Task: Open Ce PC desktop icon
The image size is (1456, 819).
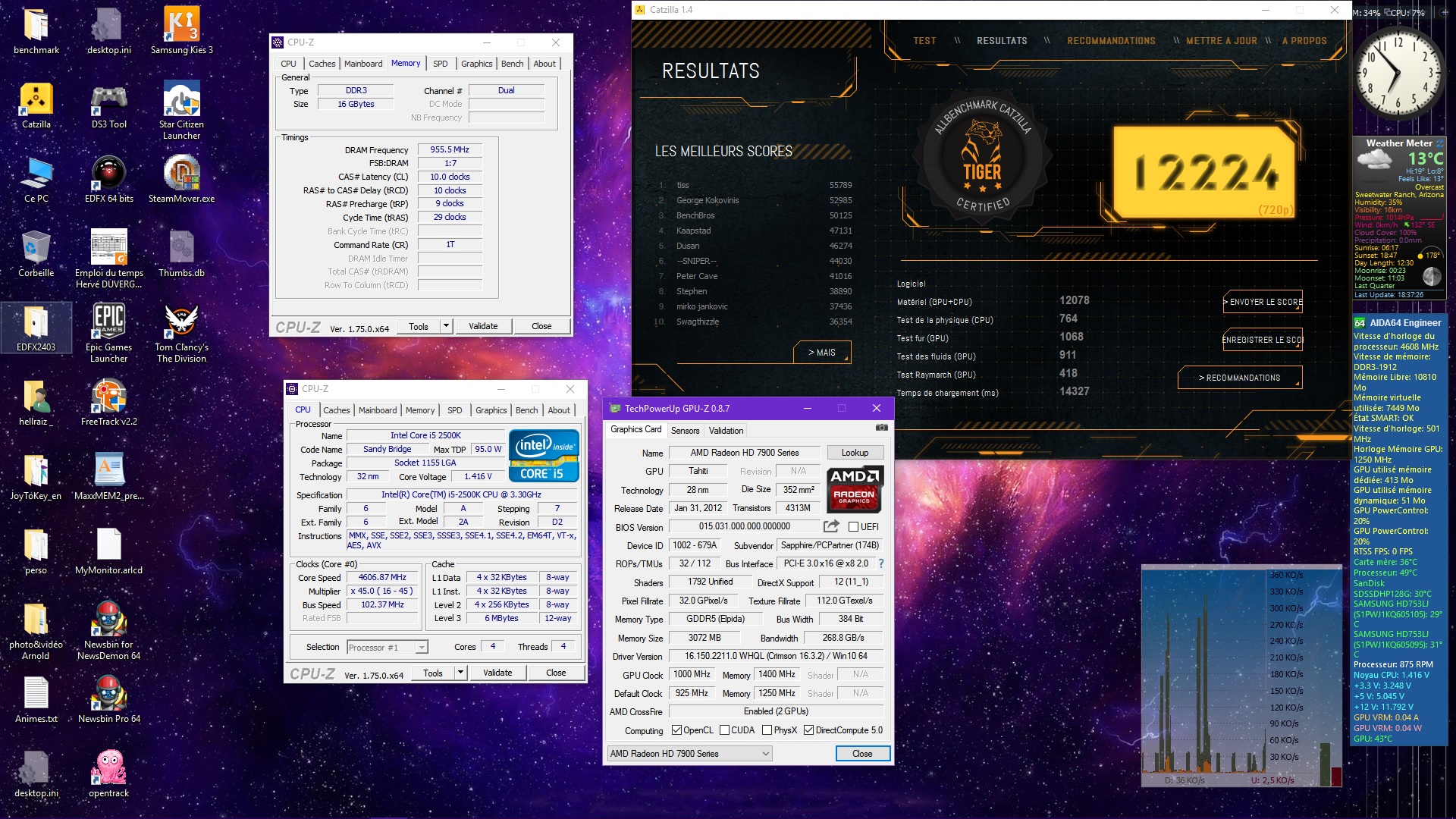Action: (36, 180)
